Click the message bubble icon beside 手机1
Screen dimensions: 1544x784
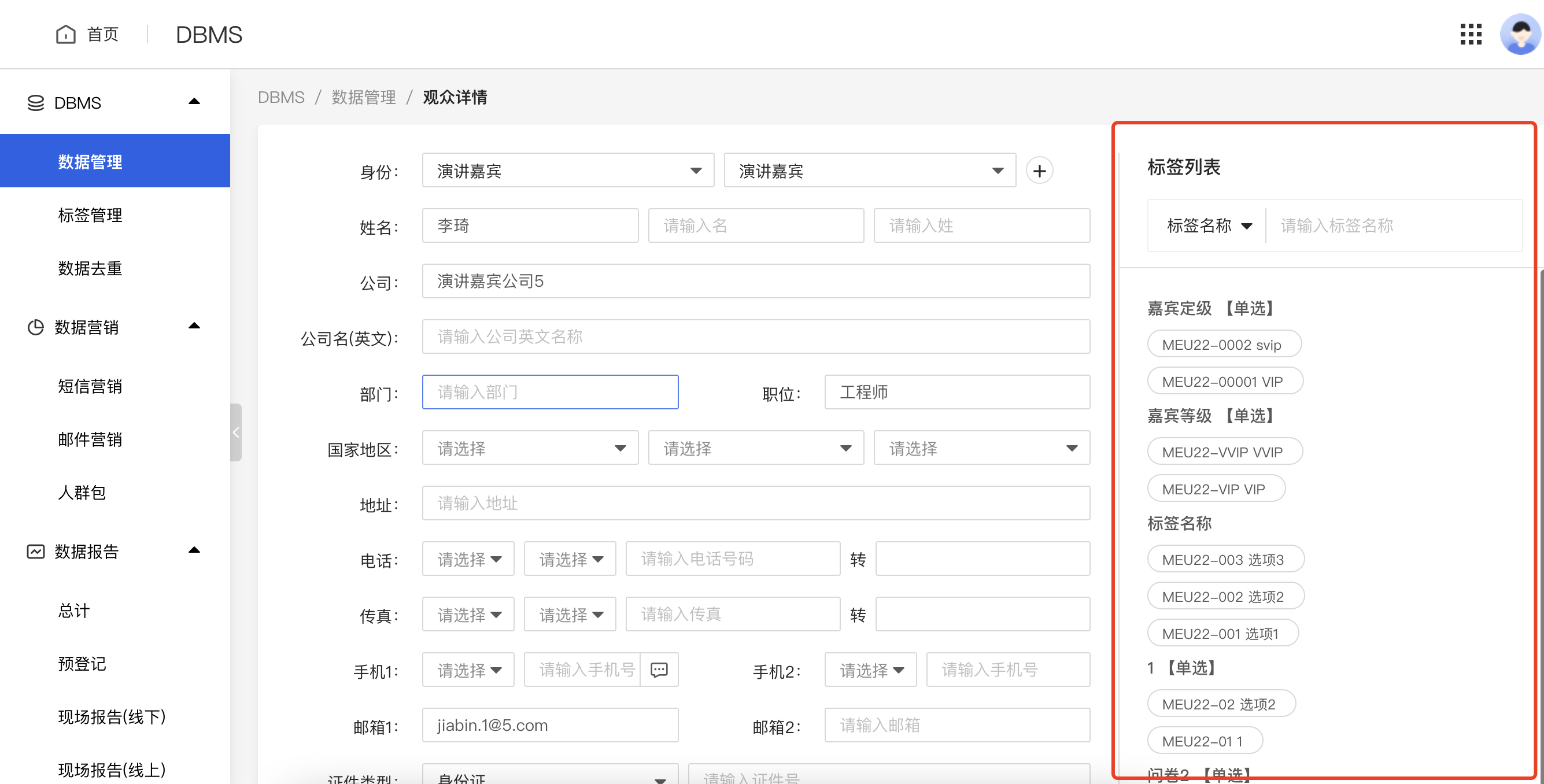point(659,670)
